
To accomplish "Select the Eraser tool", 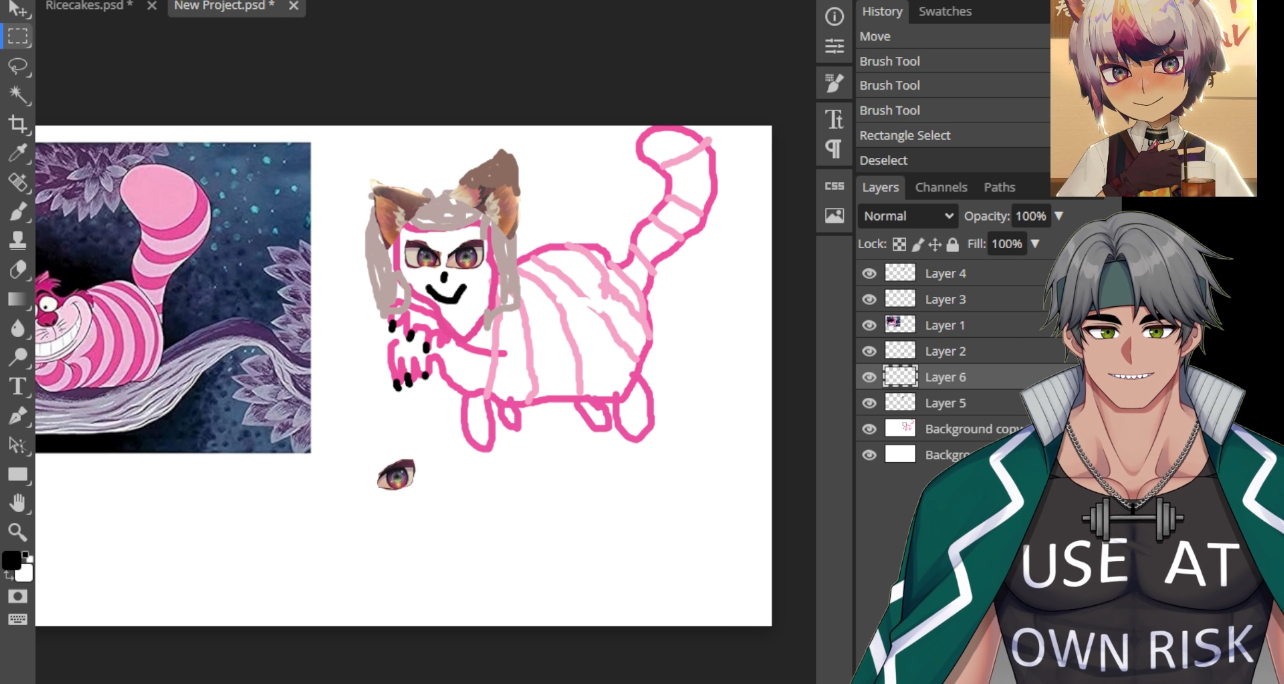I will pyautogui.click(x=17, y=269).
